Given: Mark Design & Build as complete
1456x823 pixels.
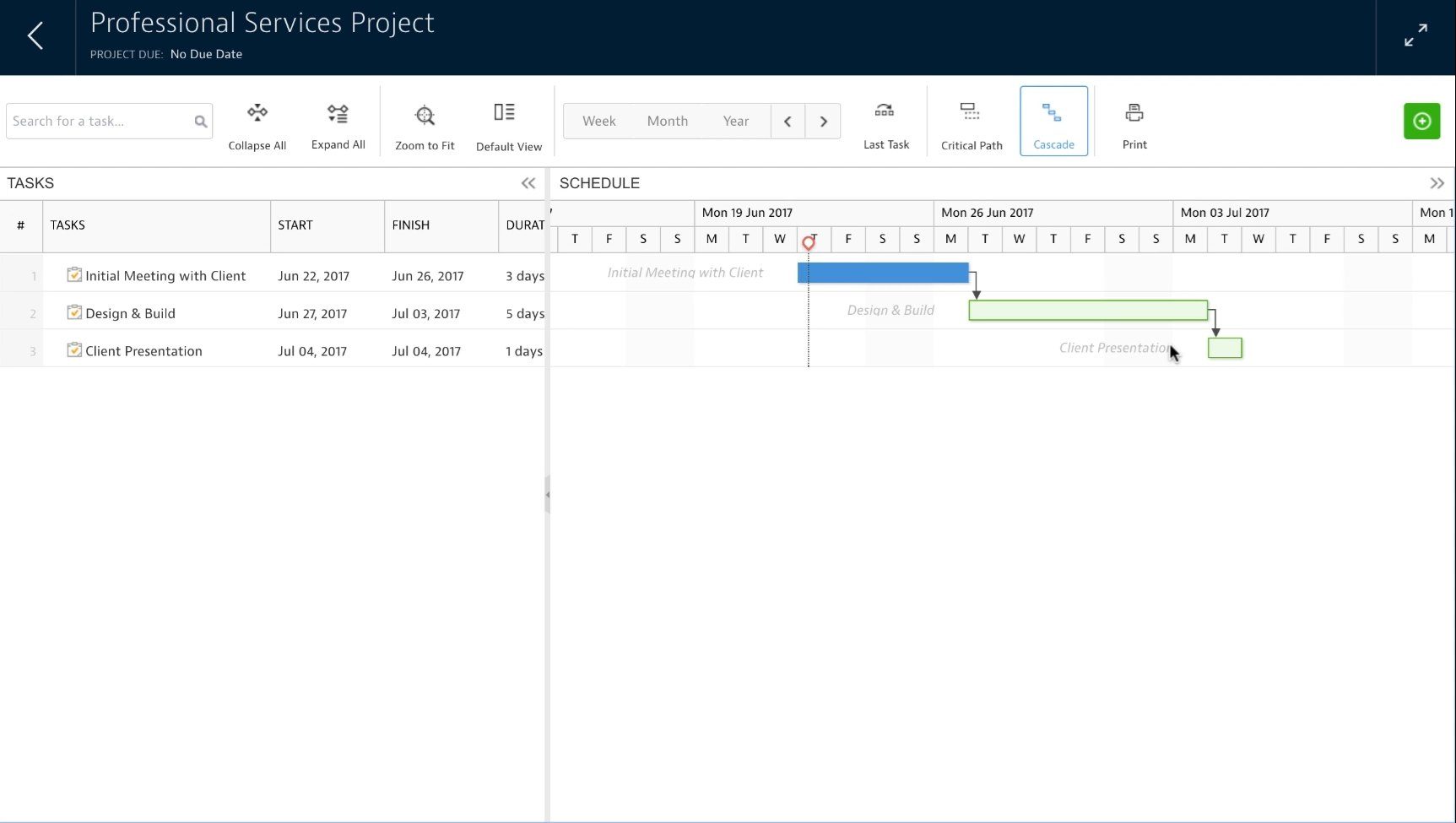Looking at the screenshot, I should 74,311.
